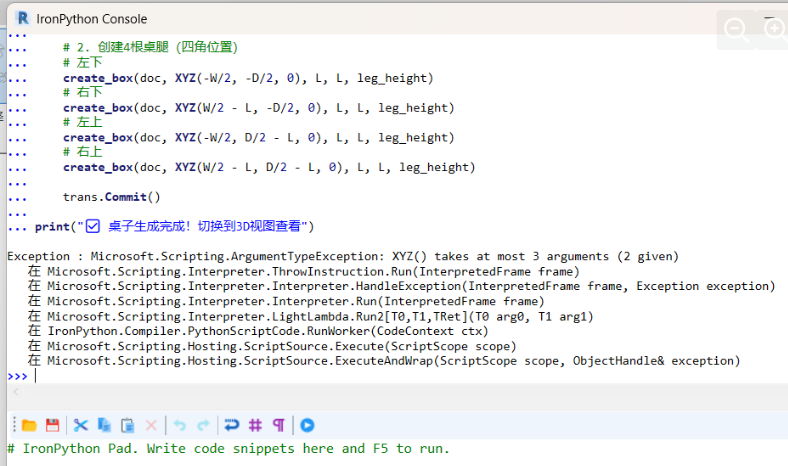
Task: Click the Revit R icon in title bar
Action: tap(23, 19)
